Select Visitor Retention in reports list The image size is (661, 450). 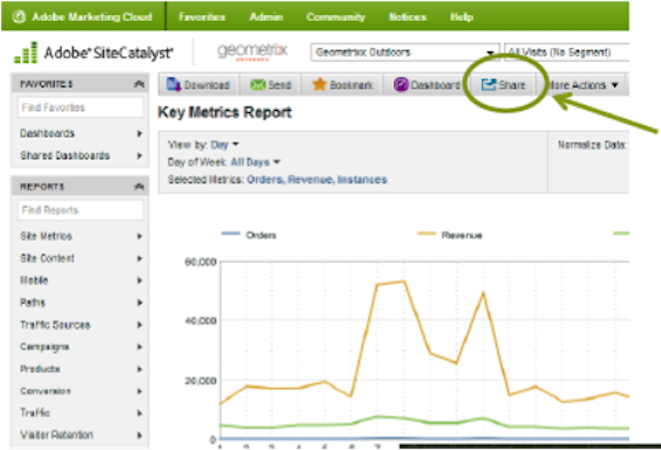[56, 435]
